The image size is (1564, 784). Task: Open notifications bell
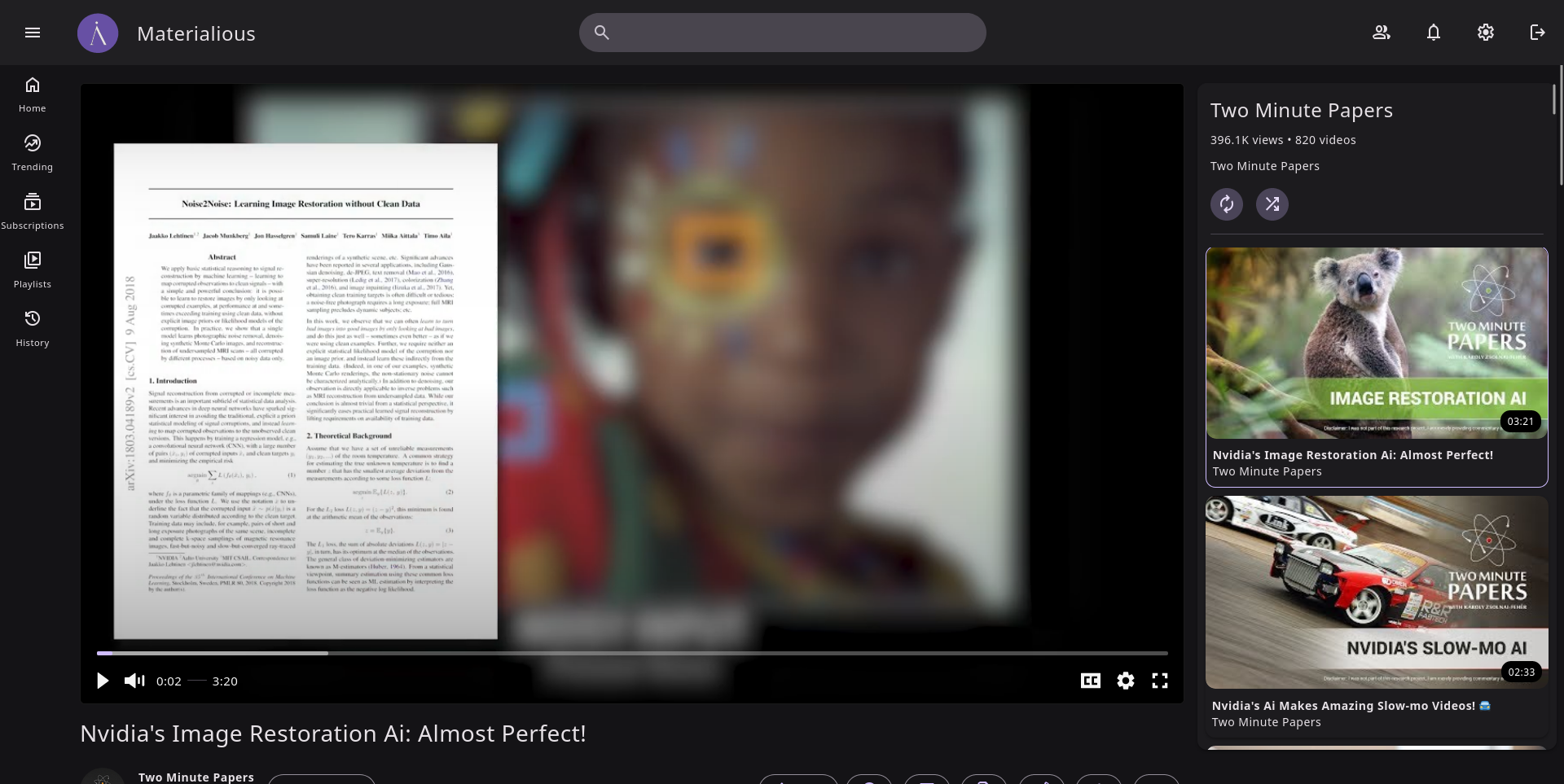pos(1434,33)
